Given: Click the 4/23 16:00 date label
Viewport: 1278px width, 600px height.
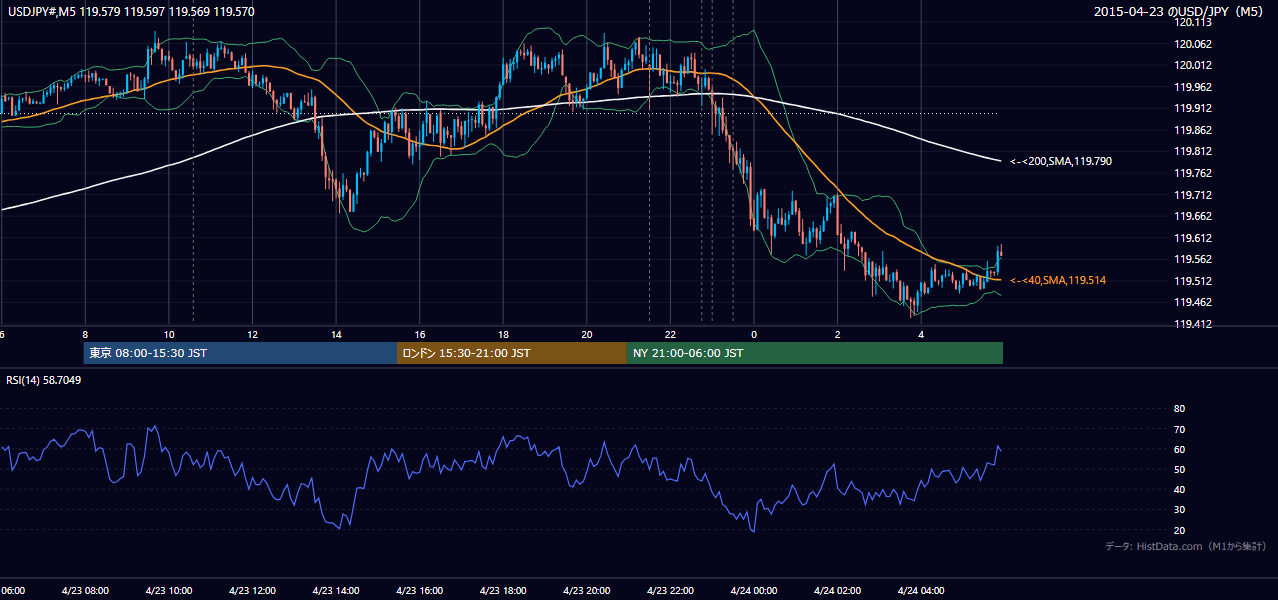Looking at the screenshot, I should pos(419,590).
